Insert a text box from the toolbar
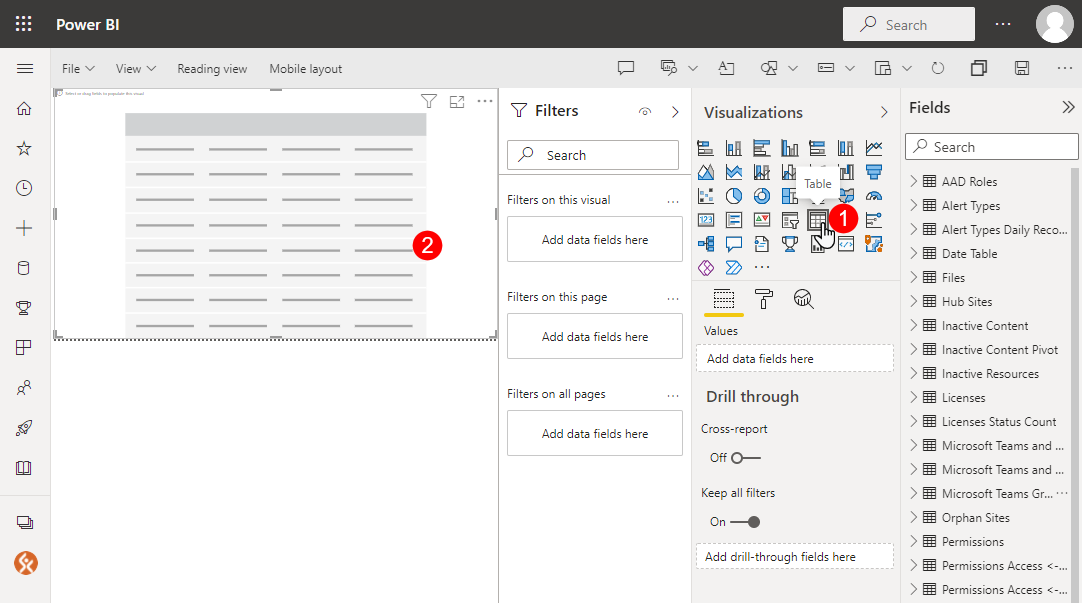This screenshot has width=1082, height=603. coord(726,68)
